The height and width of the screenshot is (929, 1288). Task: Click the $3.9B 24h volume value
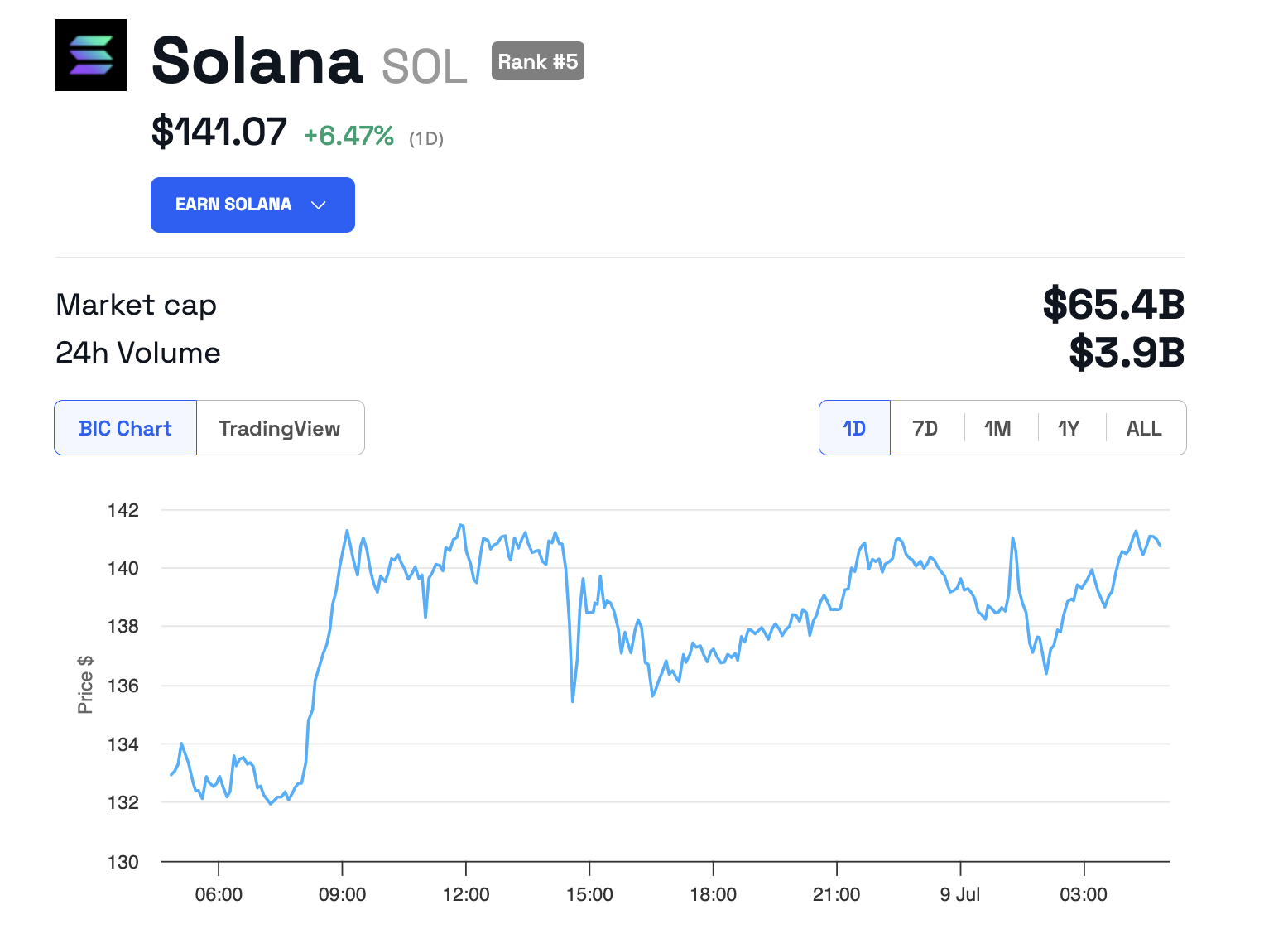(x=1127, y=353)
